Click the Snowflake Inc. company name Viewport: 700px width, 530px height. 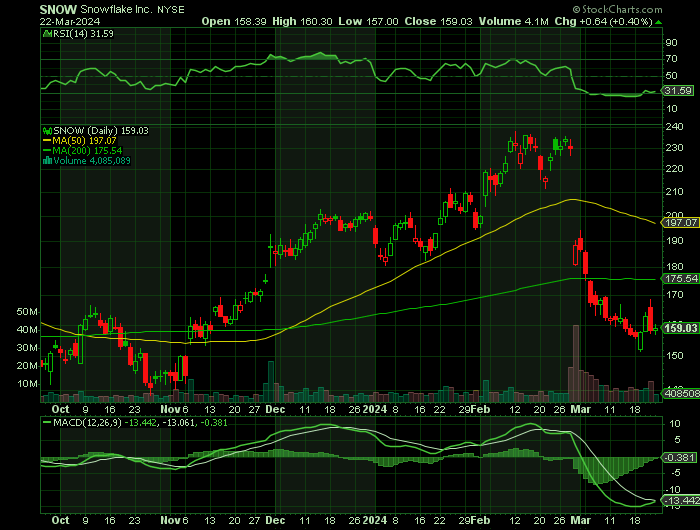pyautogui.click(x=119, y=8)
